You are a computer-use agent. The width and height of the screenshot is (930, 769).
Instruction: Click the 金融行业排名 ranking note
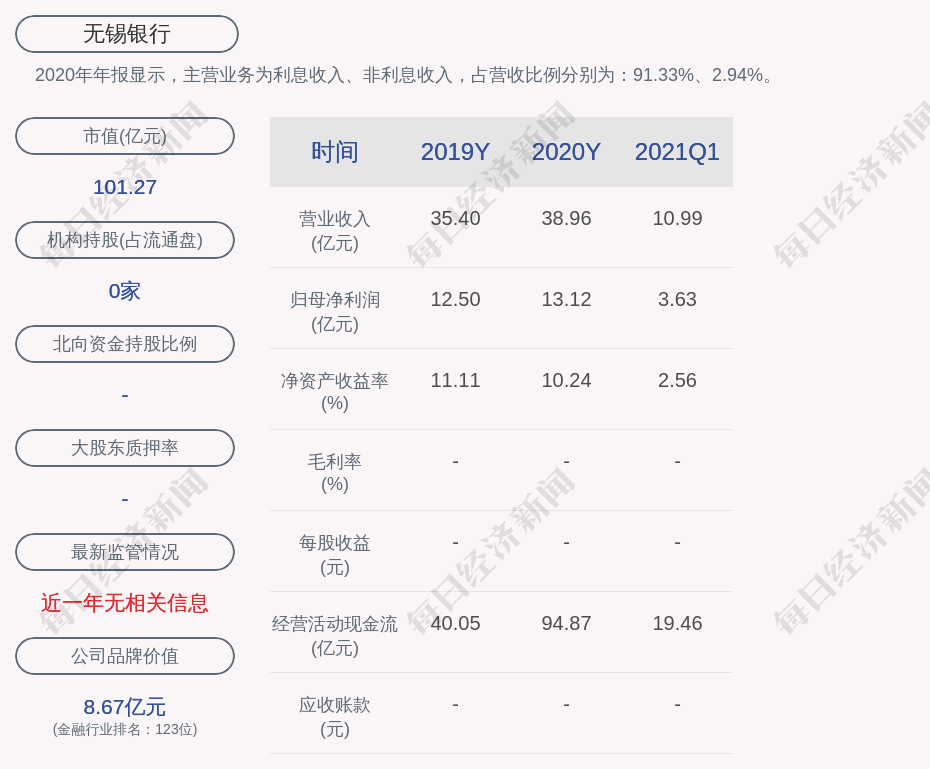[125, 730]
